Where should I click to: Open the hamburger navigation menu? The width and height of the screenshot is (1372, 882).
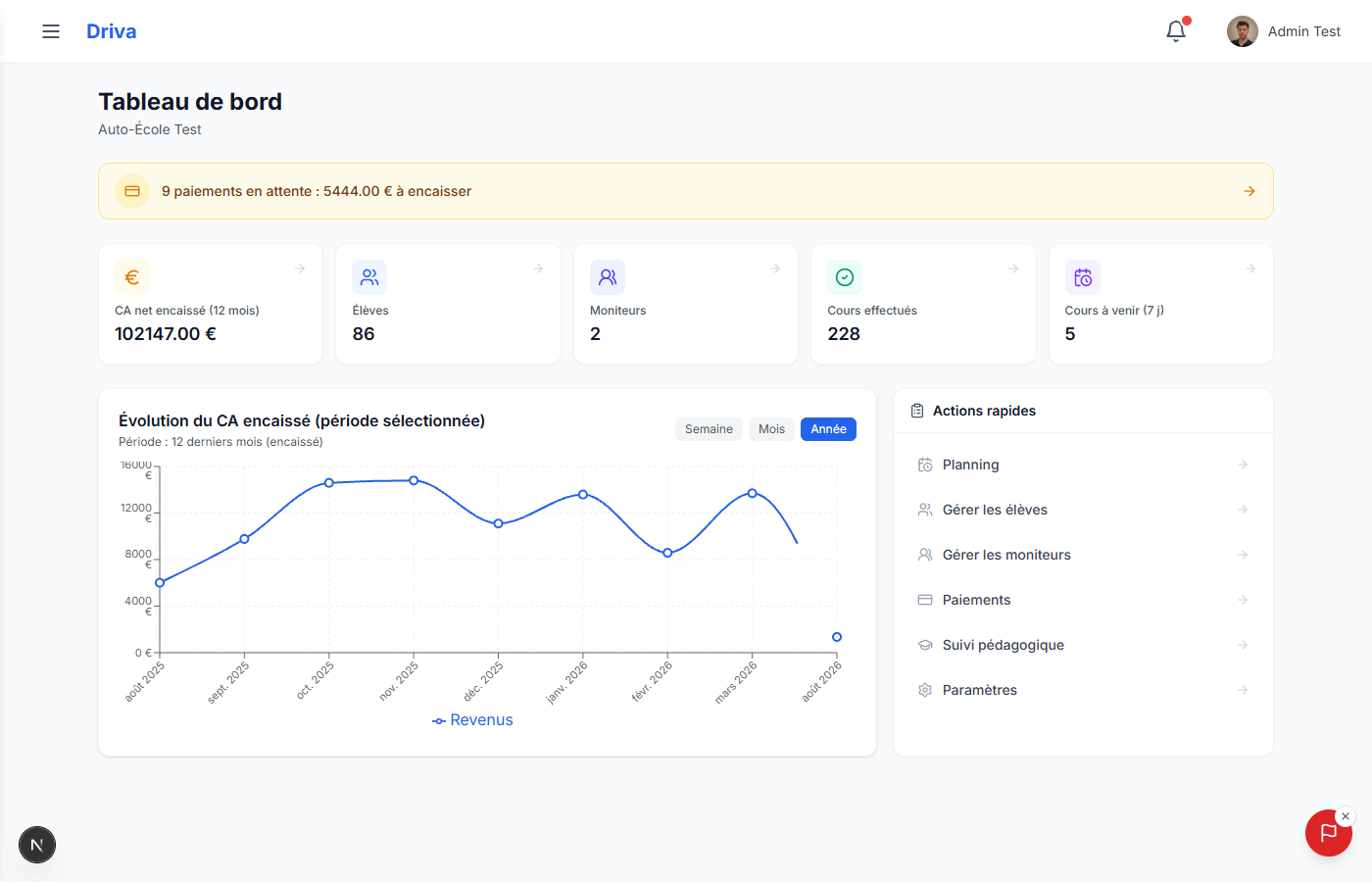(51, 31)
